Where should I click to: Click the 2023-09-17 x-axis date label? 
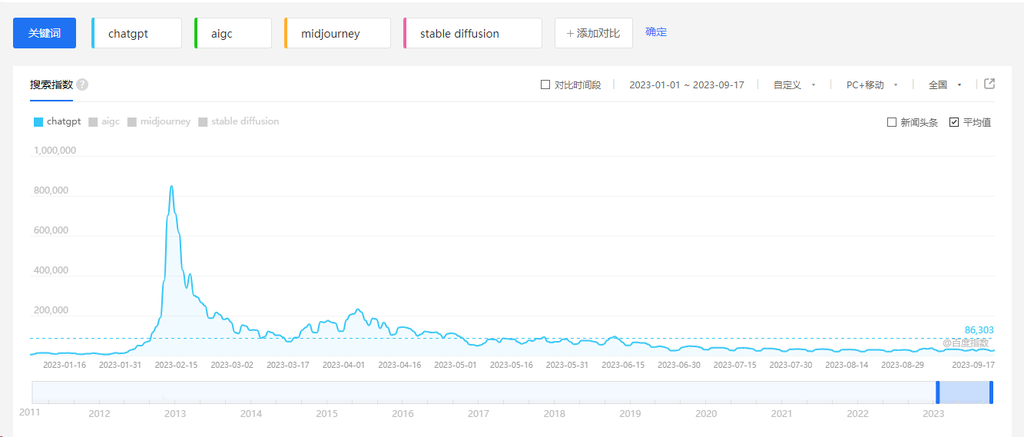pyautogui.click(x=972, y=365)
